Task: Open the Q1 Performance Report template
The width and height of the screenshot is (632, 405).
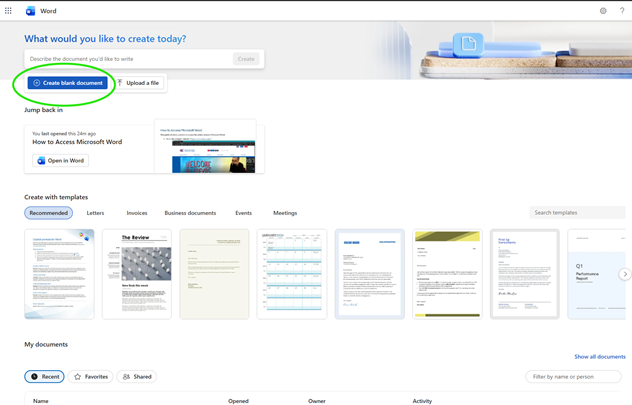Action: [597, 274]
